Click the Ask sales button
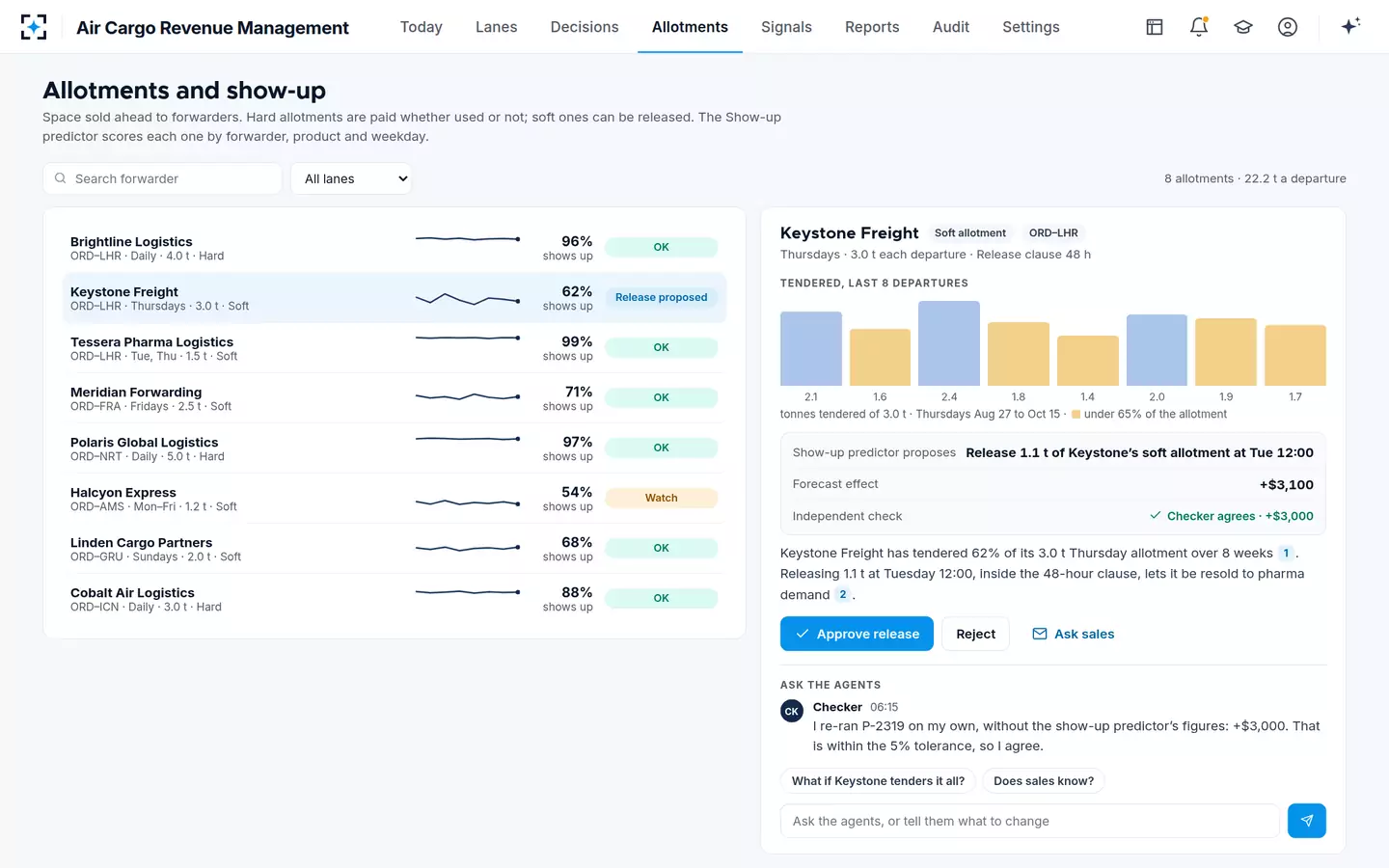Screen dimensions: 1389x868 pyautogui.click(x=1074, y=634)
